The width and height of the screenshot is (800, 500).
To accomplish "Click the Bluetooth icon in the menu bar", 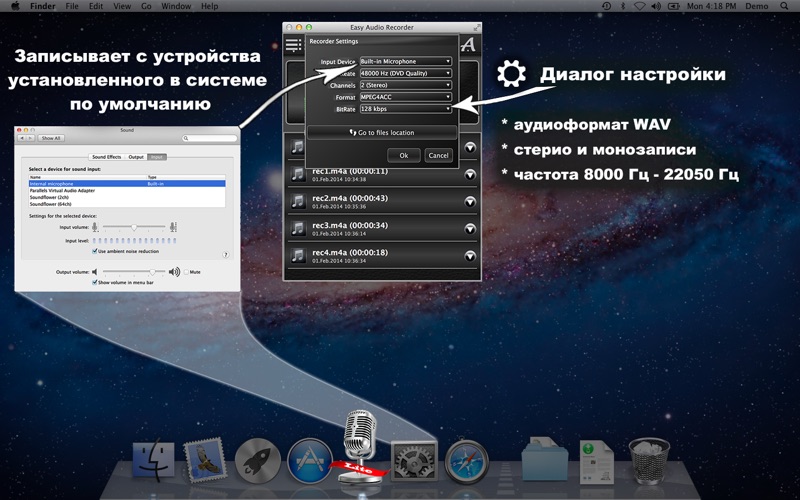I will coord(622,6).
